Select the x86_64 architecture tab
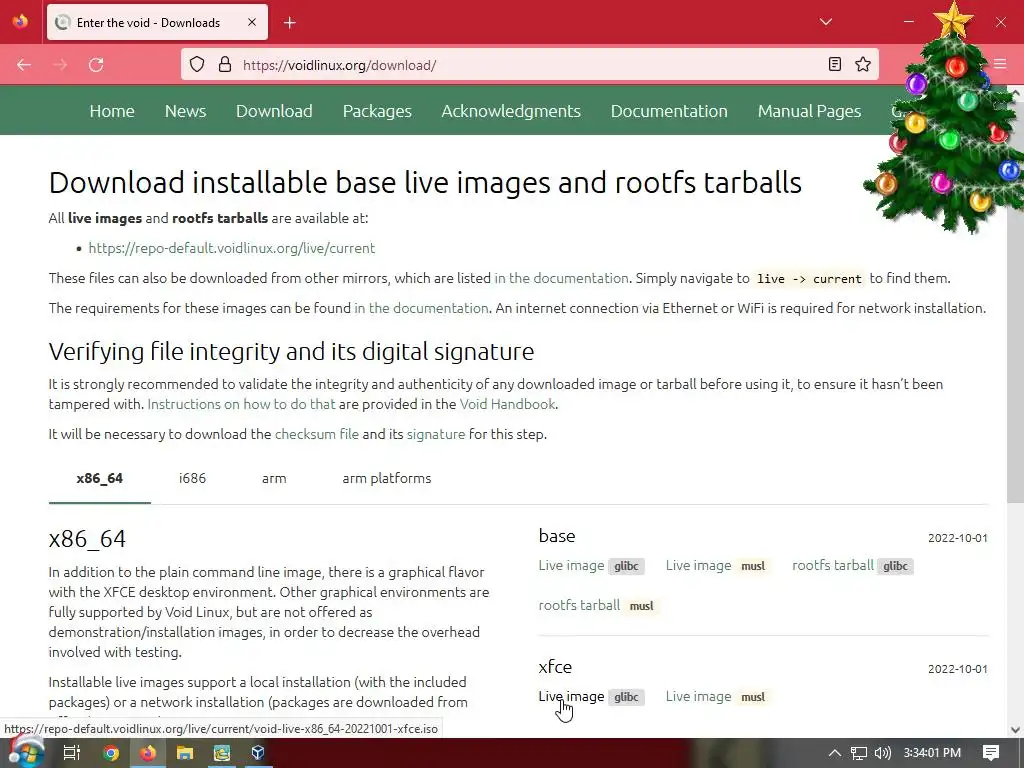Image resolution: width=1024 pixels, height=768 pixels. point(99,478)
